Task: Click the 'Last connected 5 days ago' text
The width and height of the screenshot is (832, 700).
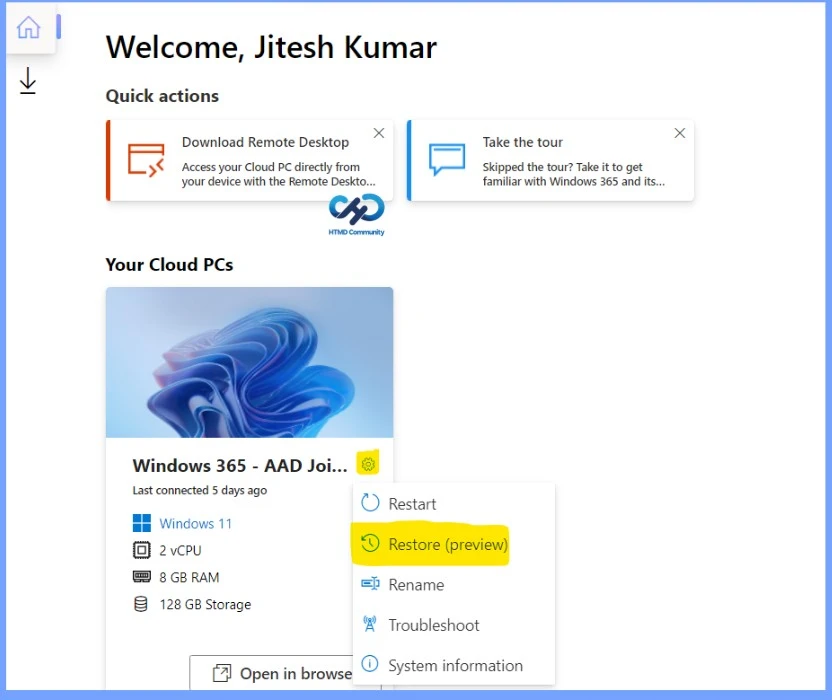Action: tap(200, 490)
